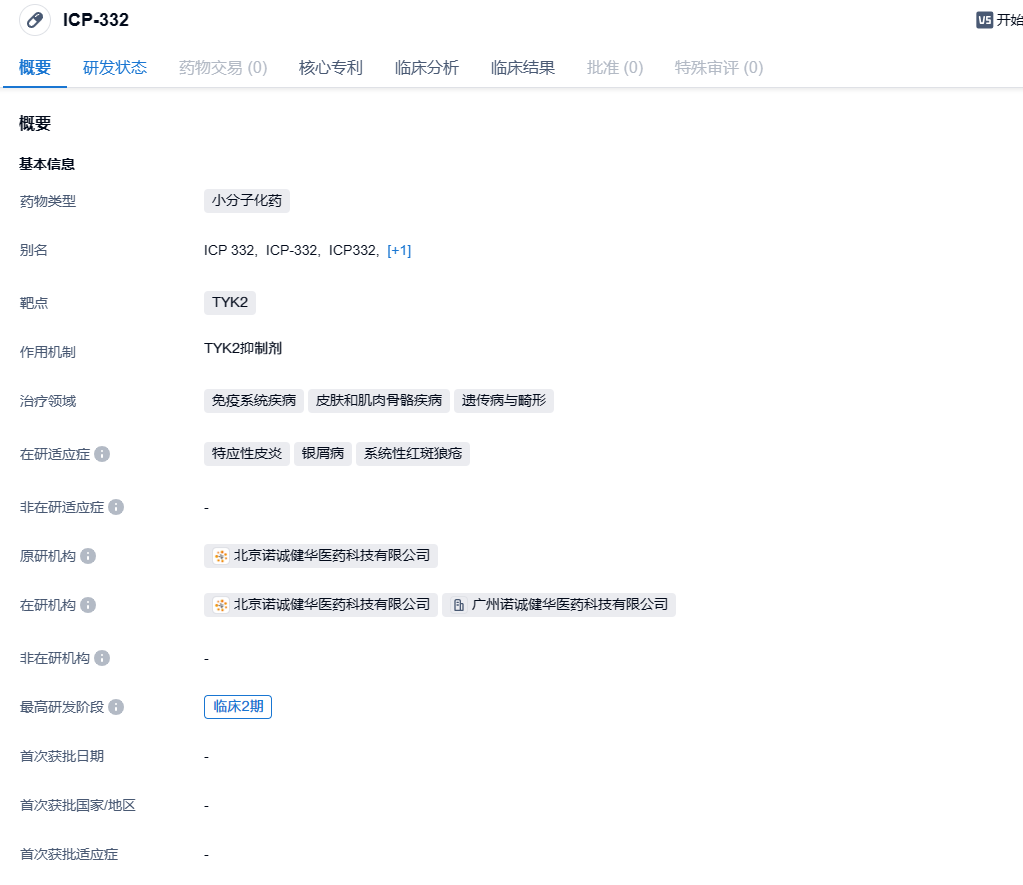1023x885 pixels.
Task: Click info icon next to 在研适应症
Action: [x=102, y=454]
